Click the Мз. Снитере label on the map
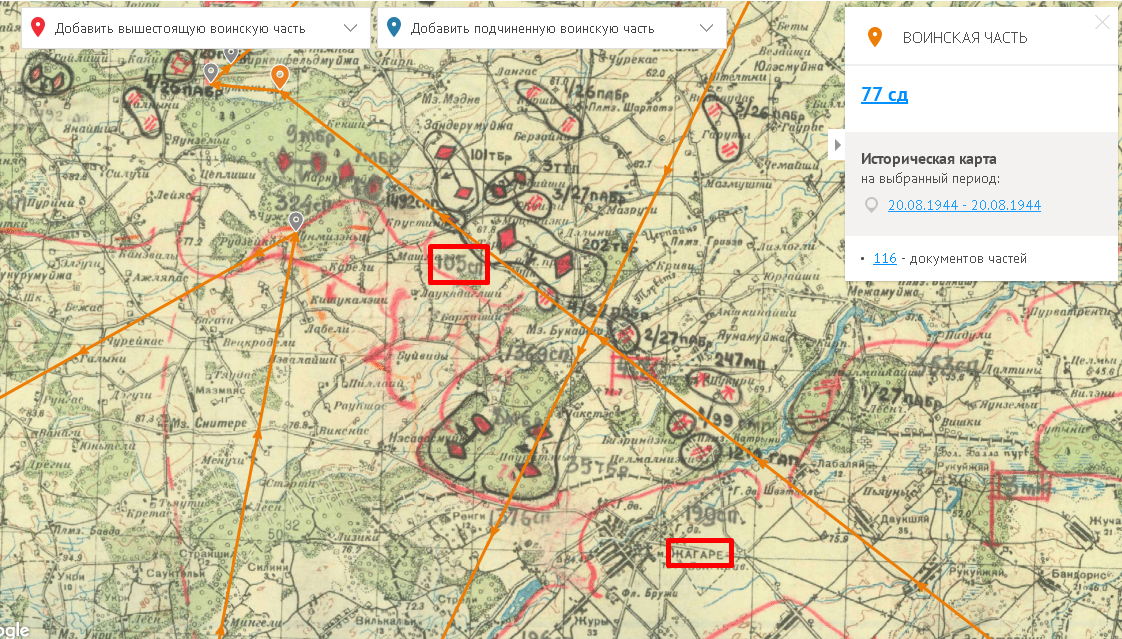 point(209,424)
